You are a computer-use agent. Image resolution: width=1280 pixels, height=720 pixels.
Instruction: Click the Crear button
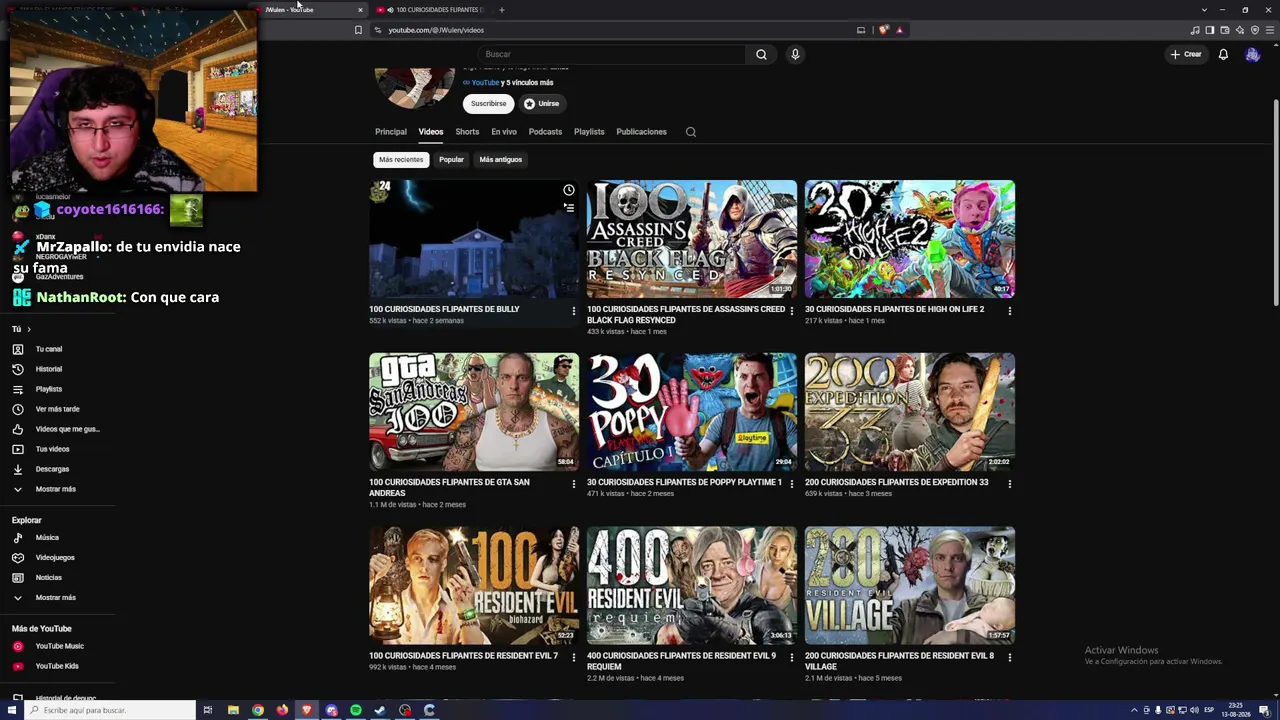click(x=1186, y=54)
